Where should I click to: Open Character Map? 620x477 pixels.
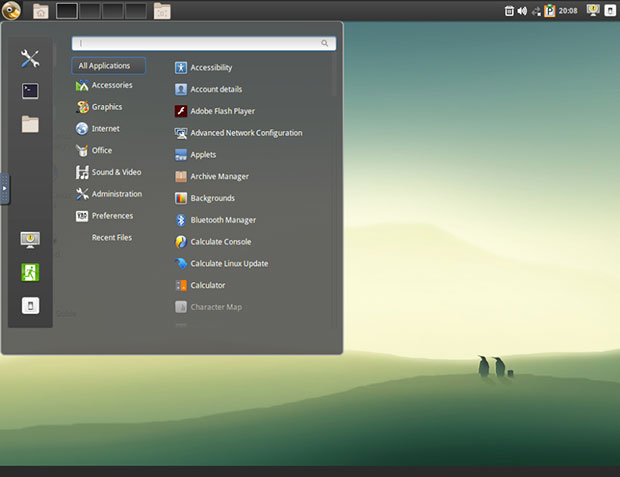pos(208,307)
